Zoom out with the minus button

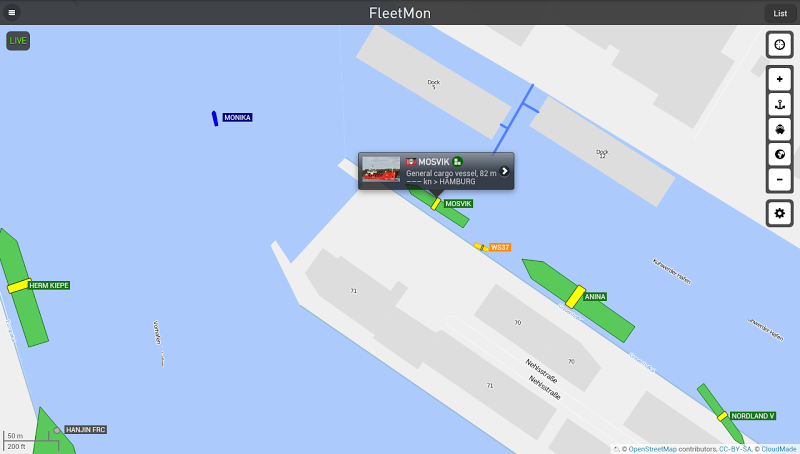(779, 180)
